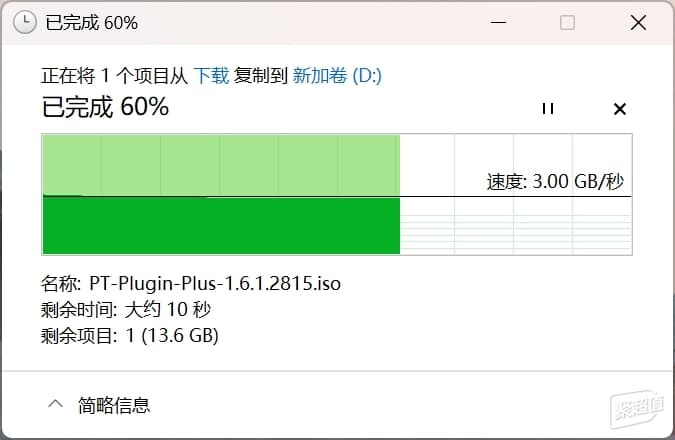Collapse details with the chevron arrow

click(56, 404)
